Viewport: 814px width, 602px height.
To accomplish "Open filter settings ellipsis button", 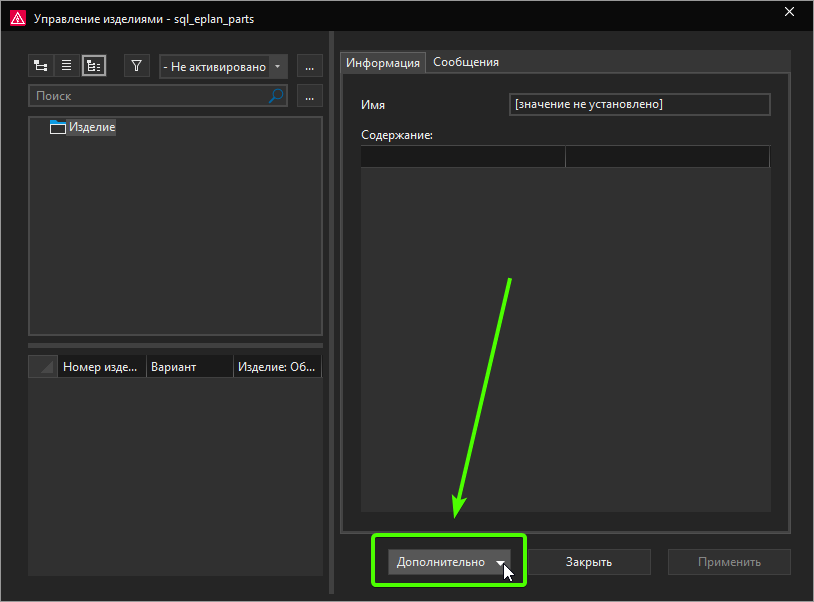I will coord(309,67).
